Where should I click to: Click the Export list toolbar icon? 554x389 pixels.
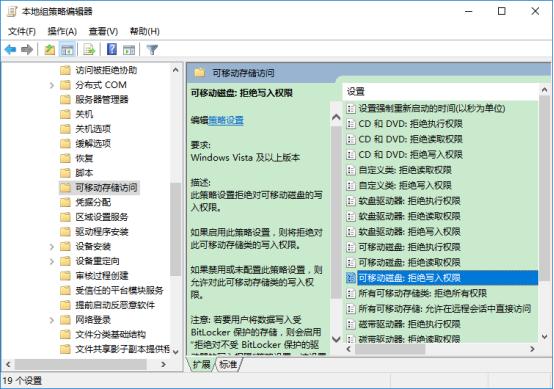[89, 50]
